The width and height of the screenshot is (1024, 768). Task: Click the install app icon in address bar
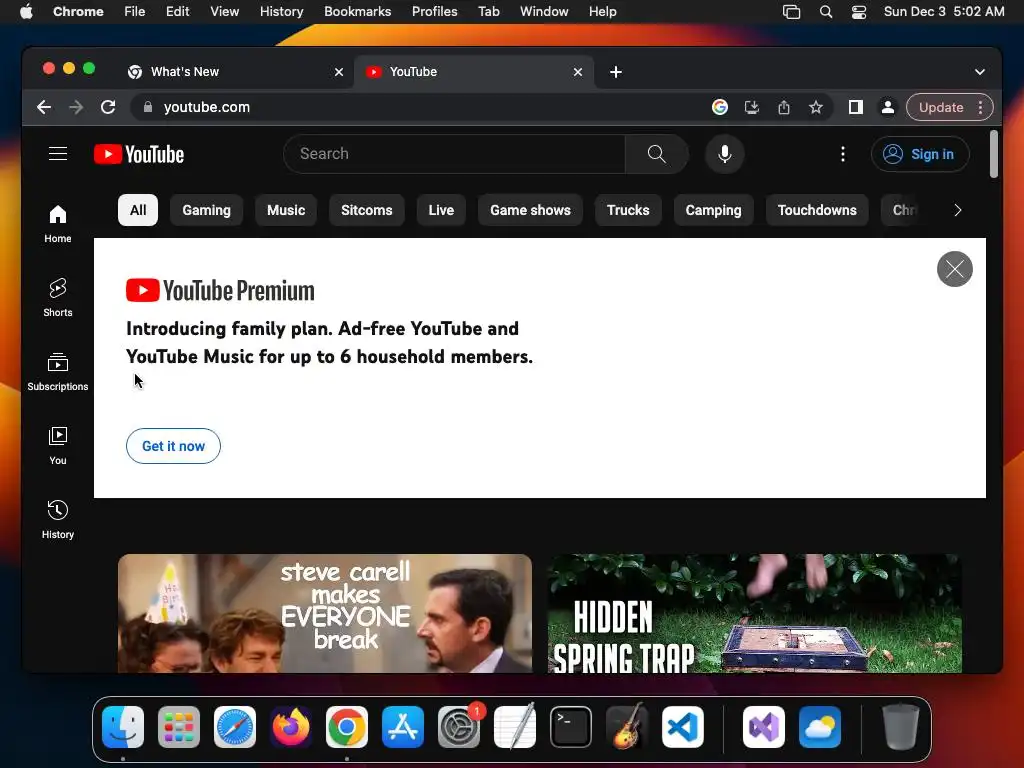(x=752, y=107)
